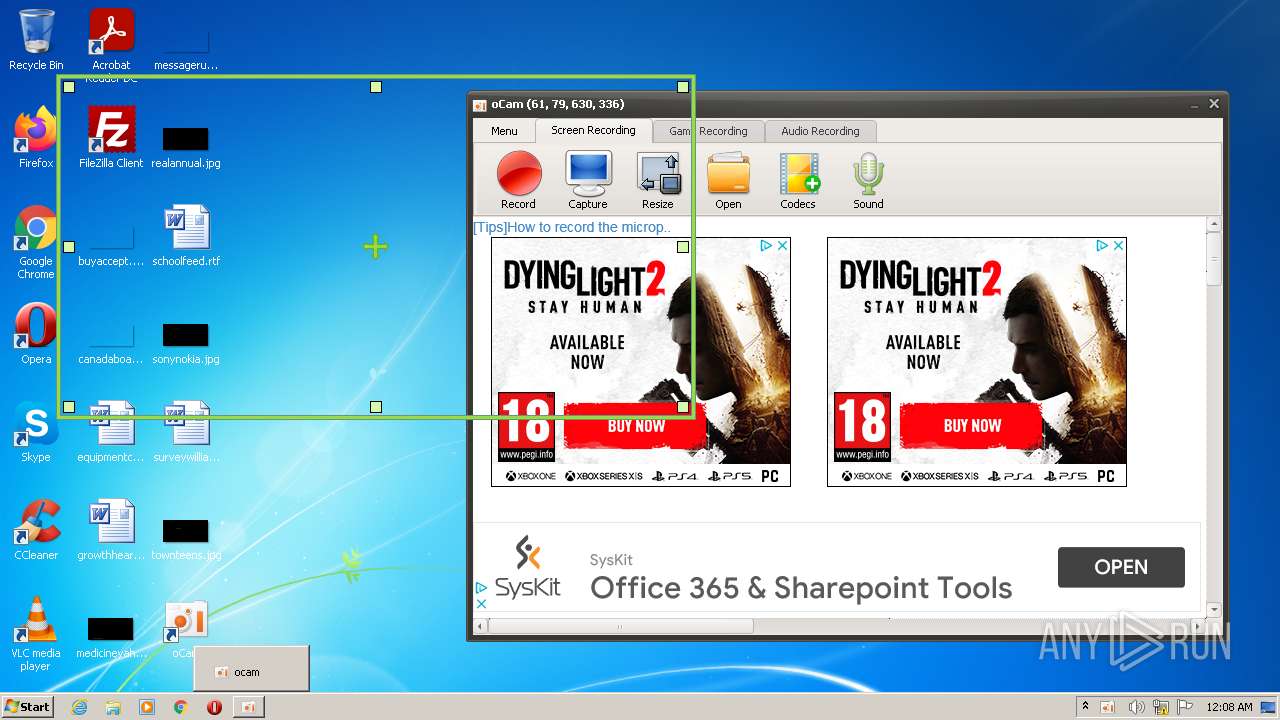This screenshot has height=720, width=1280.
Task: Click the horizontal scrollbar left arrow in oCam
Action: tap(481, 627)
